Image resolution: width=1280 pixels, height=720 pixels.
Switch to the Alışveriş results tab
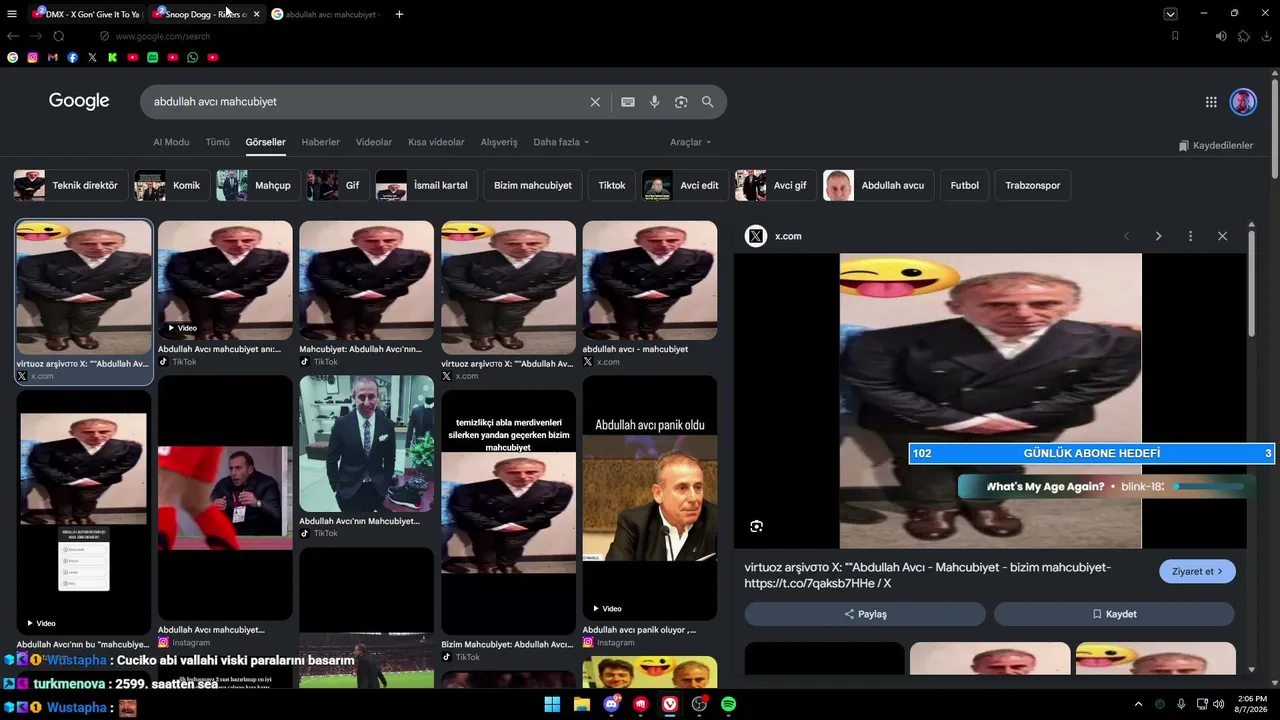tap(499, 142)
